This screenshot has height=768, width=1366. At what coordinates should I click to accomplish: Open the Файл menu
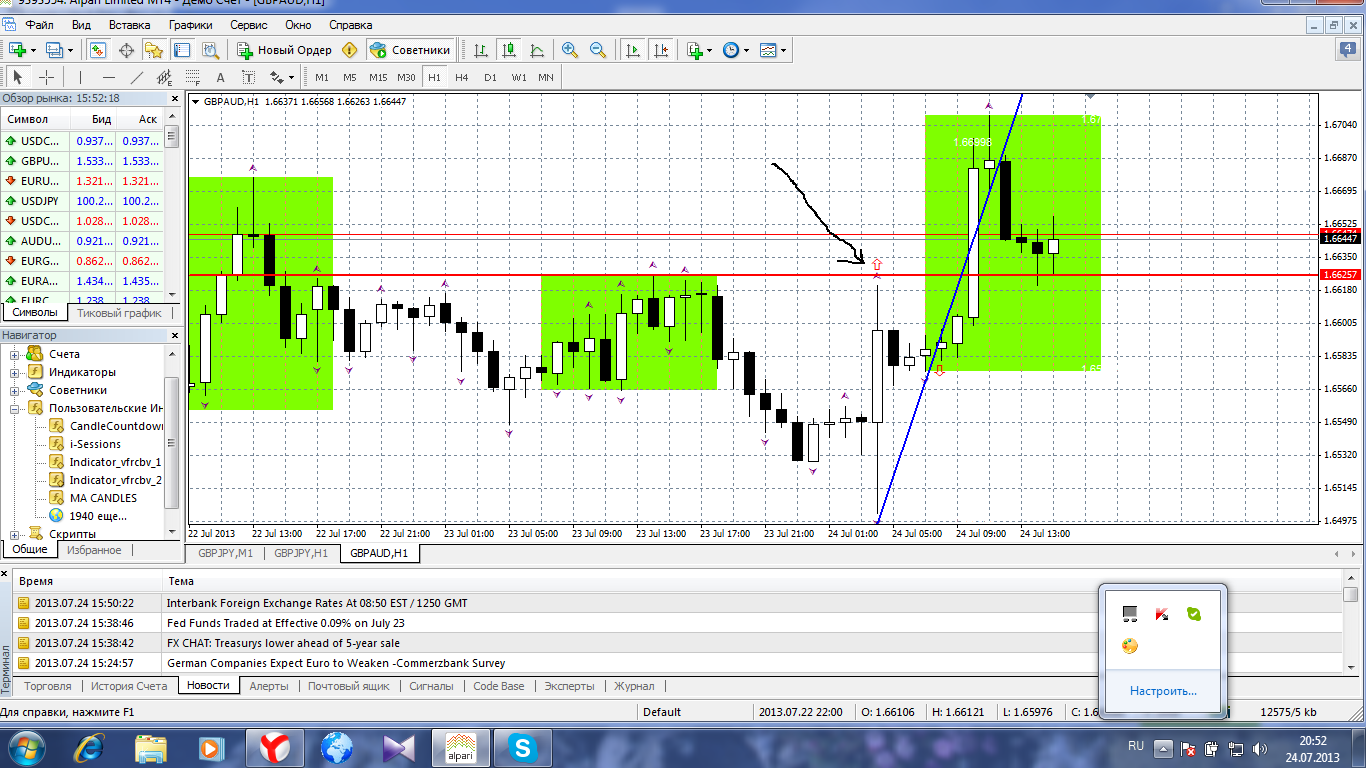coord(40,24)
